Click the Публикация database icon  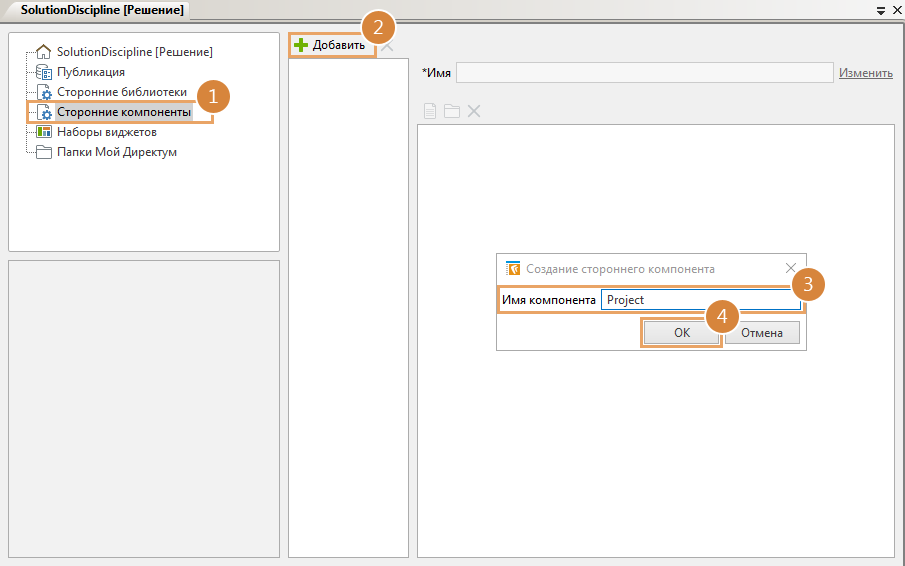pos(44,72)
